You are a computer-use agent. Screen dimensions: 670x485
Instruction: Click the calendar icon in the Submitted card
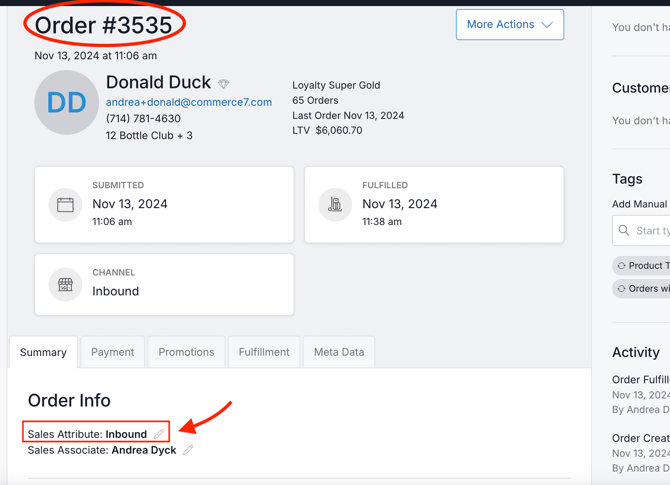pos(65,205)
